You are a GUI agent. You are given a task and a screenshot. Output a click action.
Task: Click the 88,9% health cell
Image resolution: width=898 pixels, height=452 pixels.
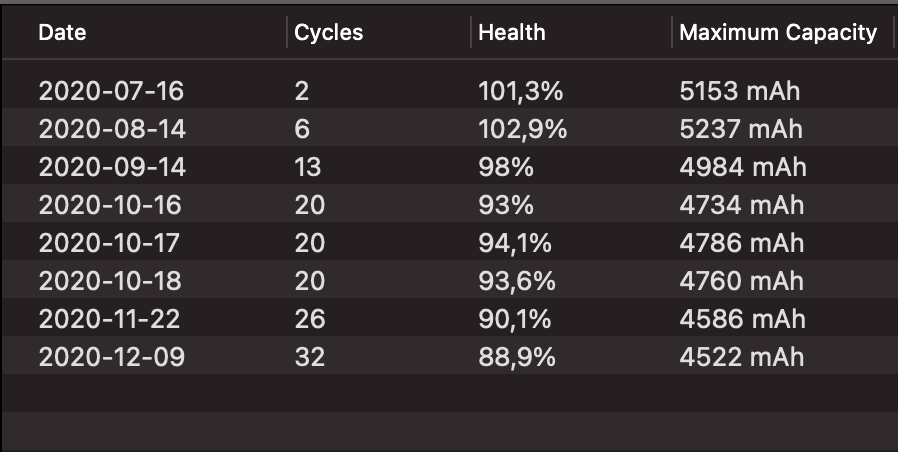tap(516, 357)
